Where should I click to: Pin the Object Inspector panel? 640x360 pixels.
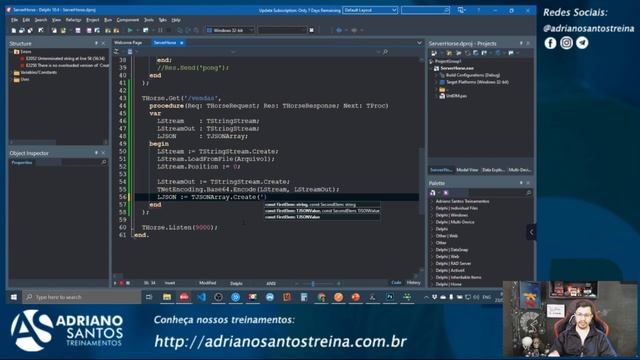pyautogui.click(x=97, y=153)
